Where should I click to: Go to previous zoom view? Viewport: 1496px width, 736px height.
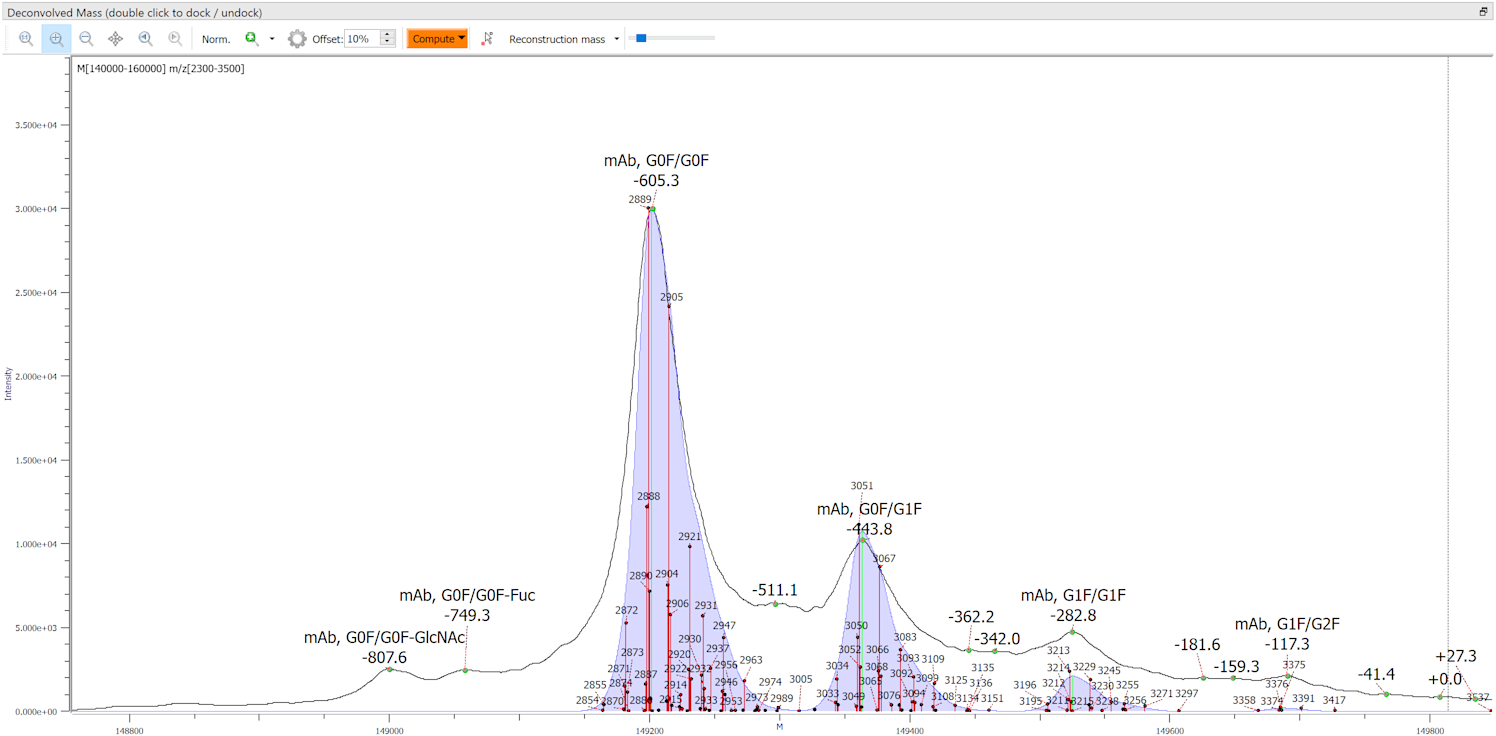pyautogui.click(x=145, y=39)
